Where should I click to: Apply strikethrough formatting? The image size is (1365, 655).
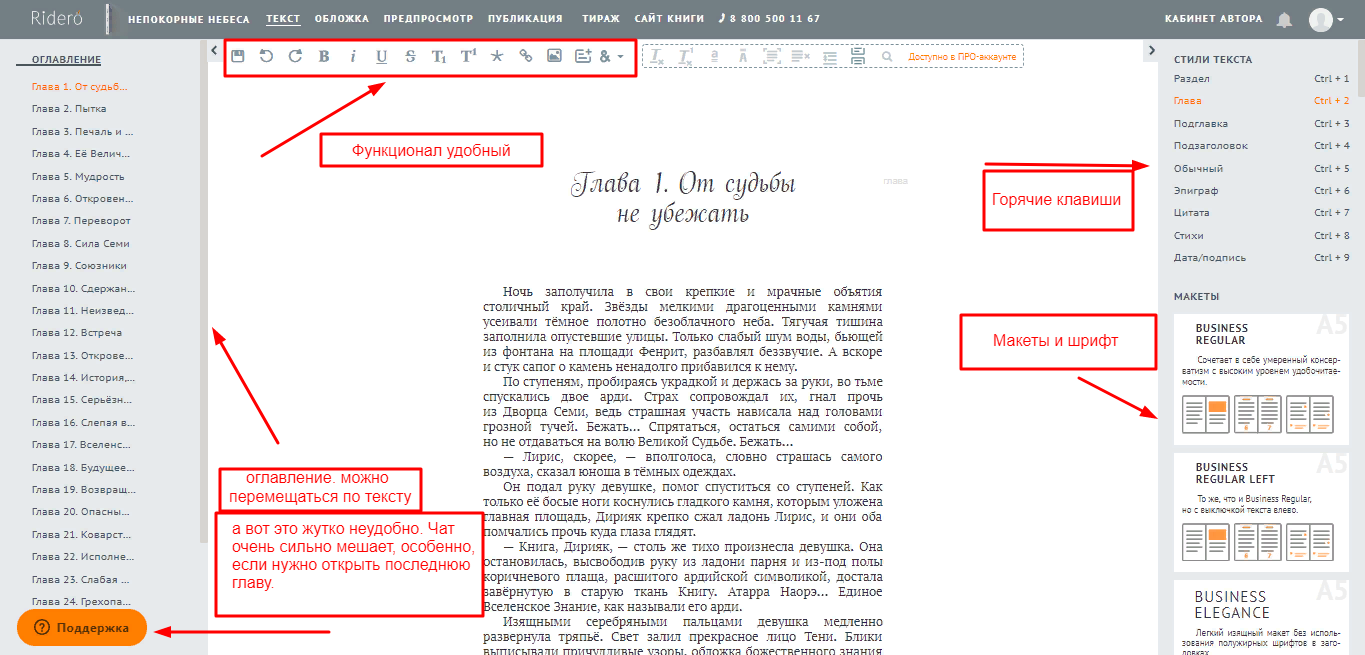(x=410, y=57)
